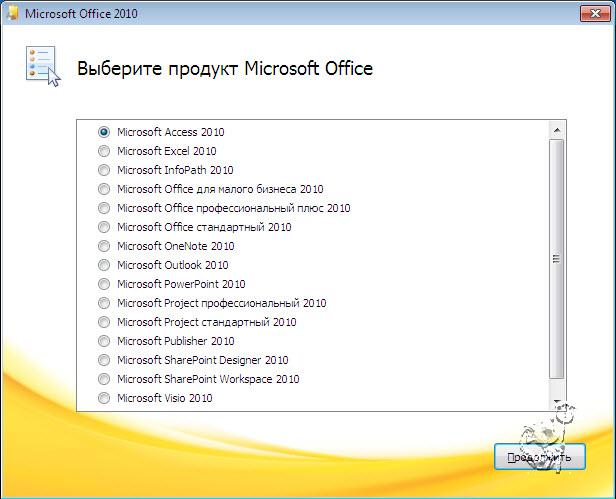Click the Продолжить button
Screen dimensions: 616x499
[540, 457]
